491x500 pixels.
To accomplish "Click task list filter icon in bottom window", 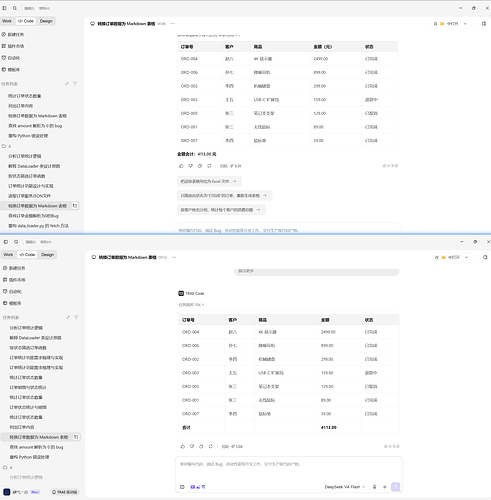I will pos(76,317).
